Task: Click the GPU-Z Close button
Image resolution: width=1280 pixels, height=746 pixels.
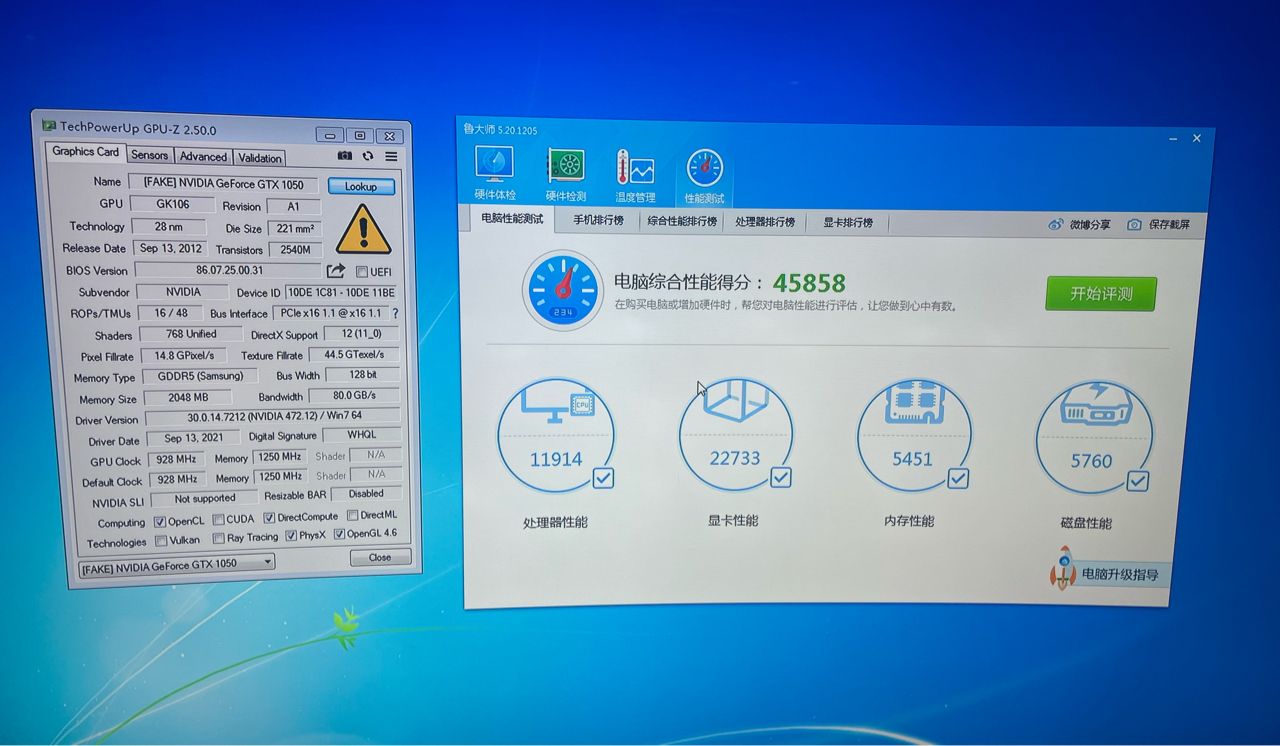Action: (380, 557)
